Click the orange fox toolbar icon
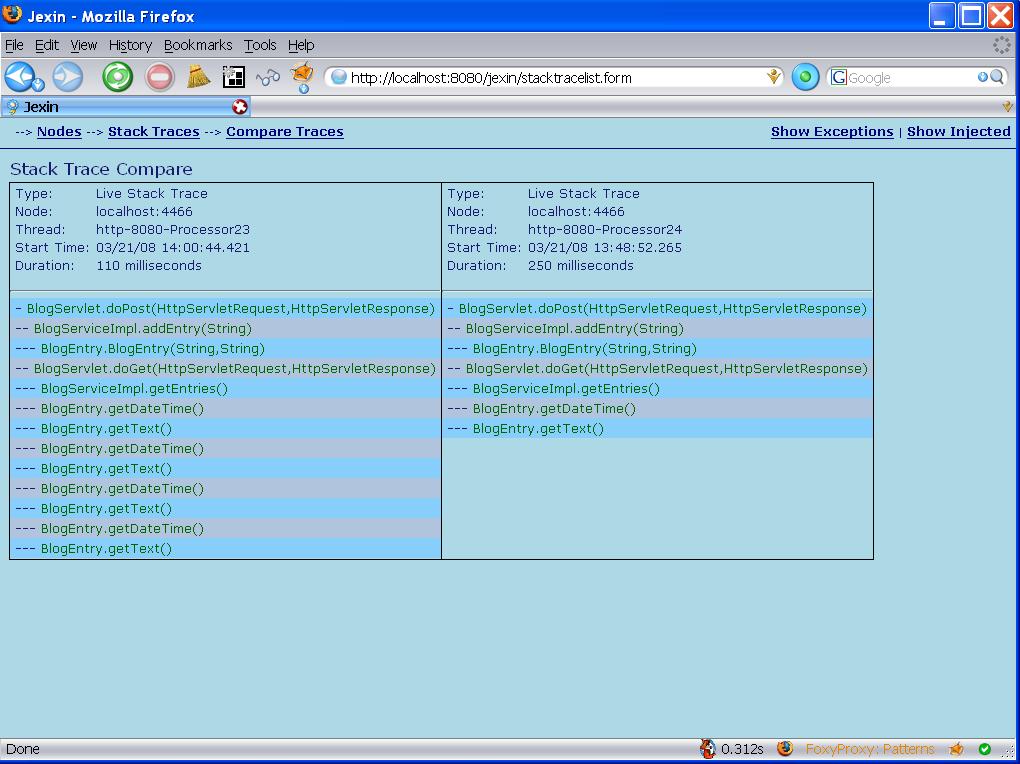 point(302,74)
